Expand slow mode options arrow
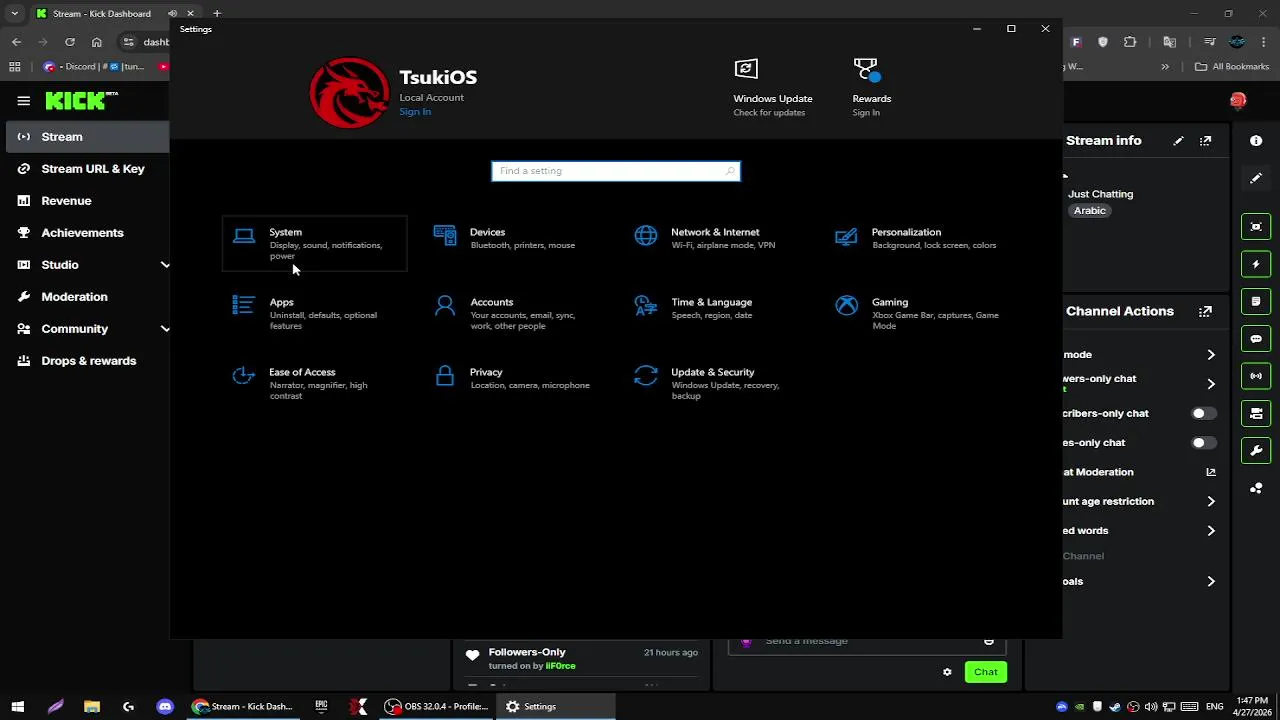This screenshot has width=1280, height=720. click(1211, 355)
